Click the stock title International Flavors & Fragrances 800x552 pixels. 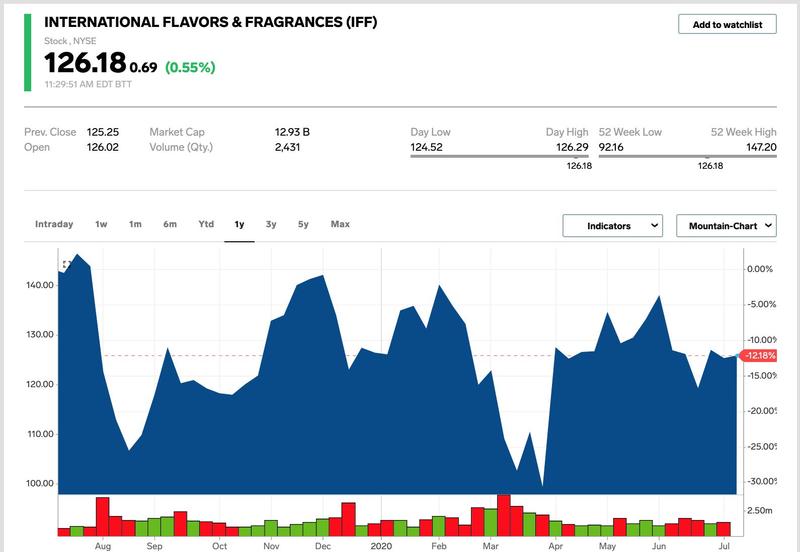[211, 22]
